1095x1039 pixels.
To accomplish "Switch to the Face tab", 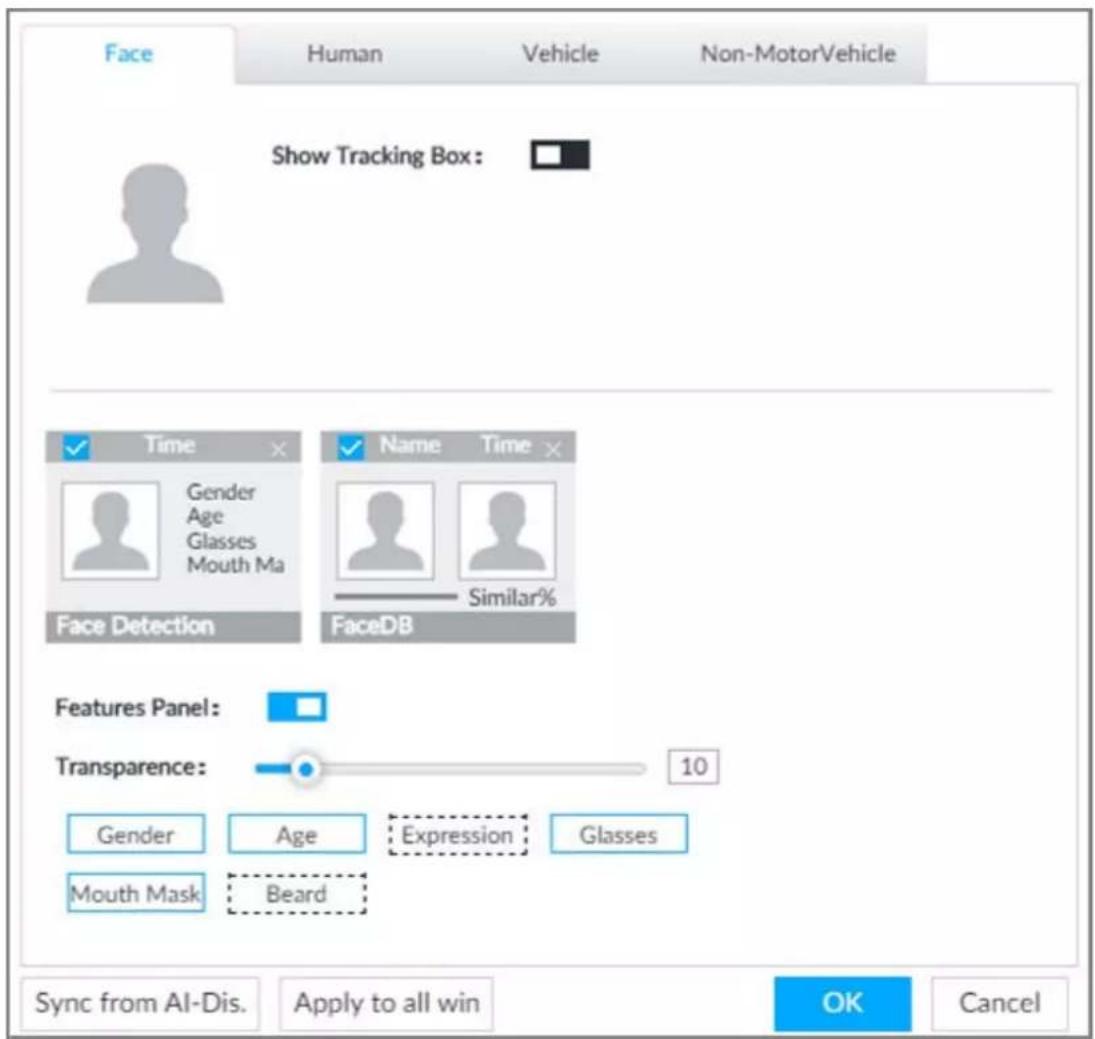I will 128,54.
